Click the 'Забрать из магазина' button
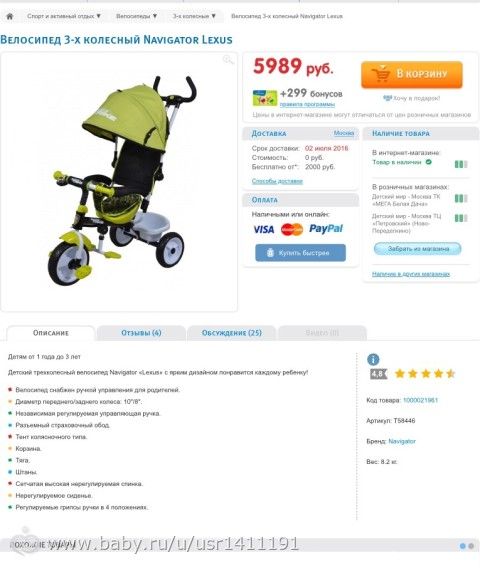This screenshot has height=568, width=480. [x=417, y=249]
